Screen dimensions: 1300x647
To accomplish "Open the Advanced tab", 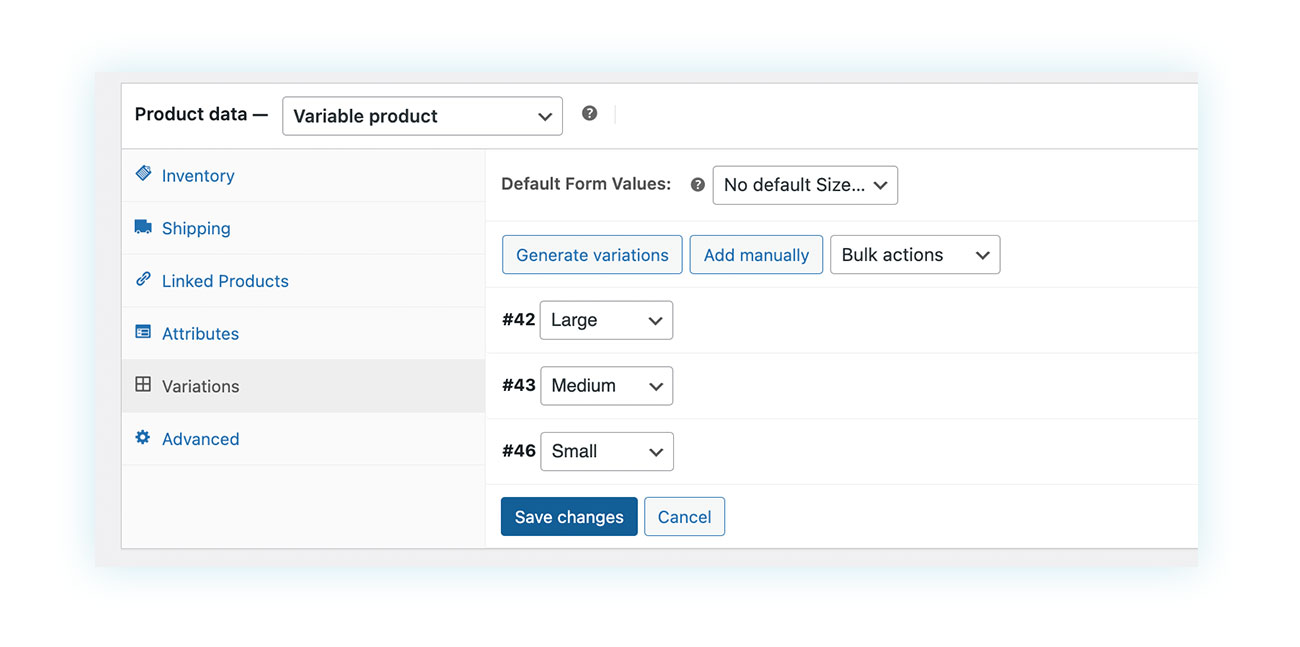I will (x=303, y=439).
